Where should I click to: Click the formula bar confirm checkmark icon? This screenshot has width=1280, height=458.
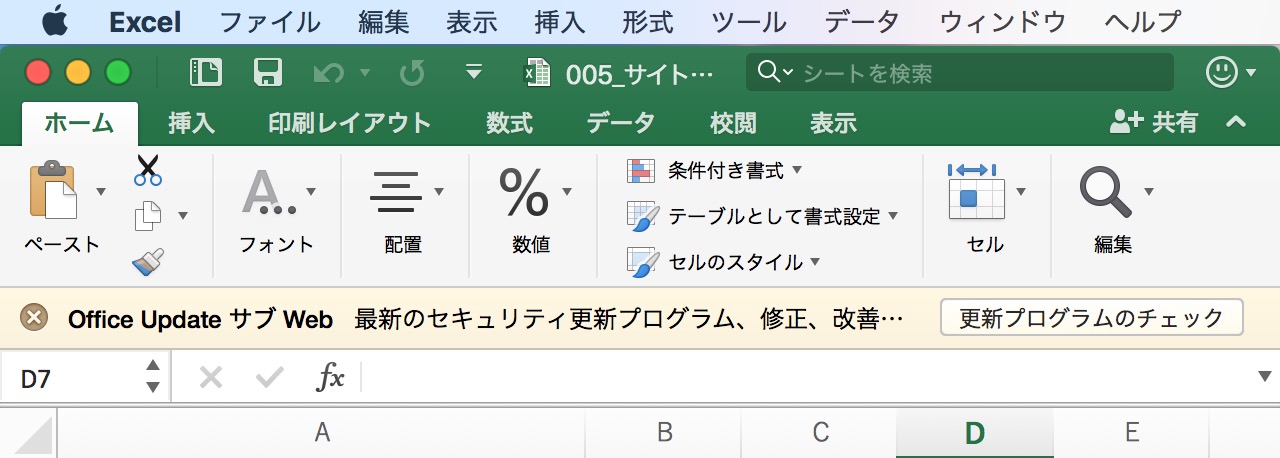(269, 377)
